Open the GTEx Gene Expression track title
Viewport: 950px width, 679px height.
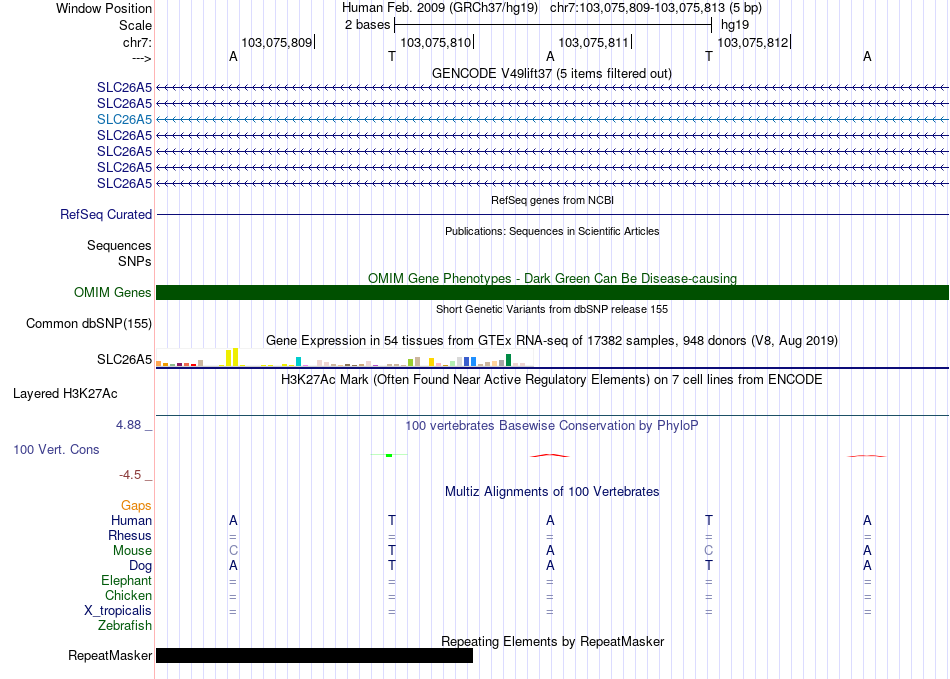552,340
